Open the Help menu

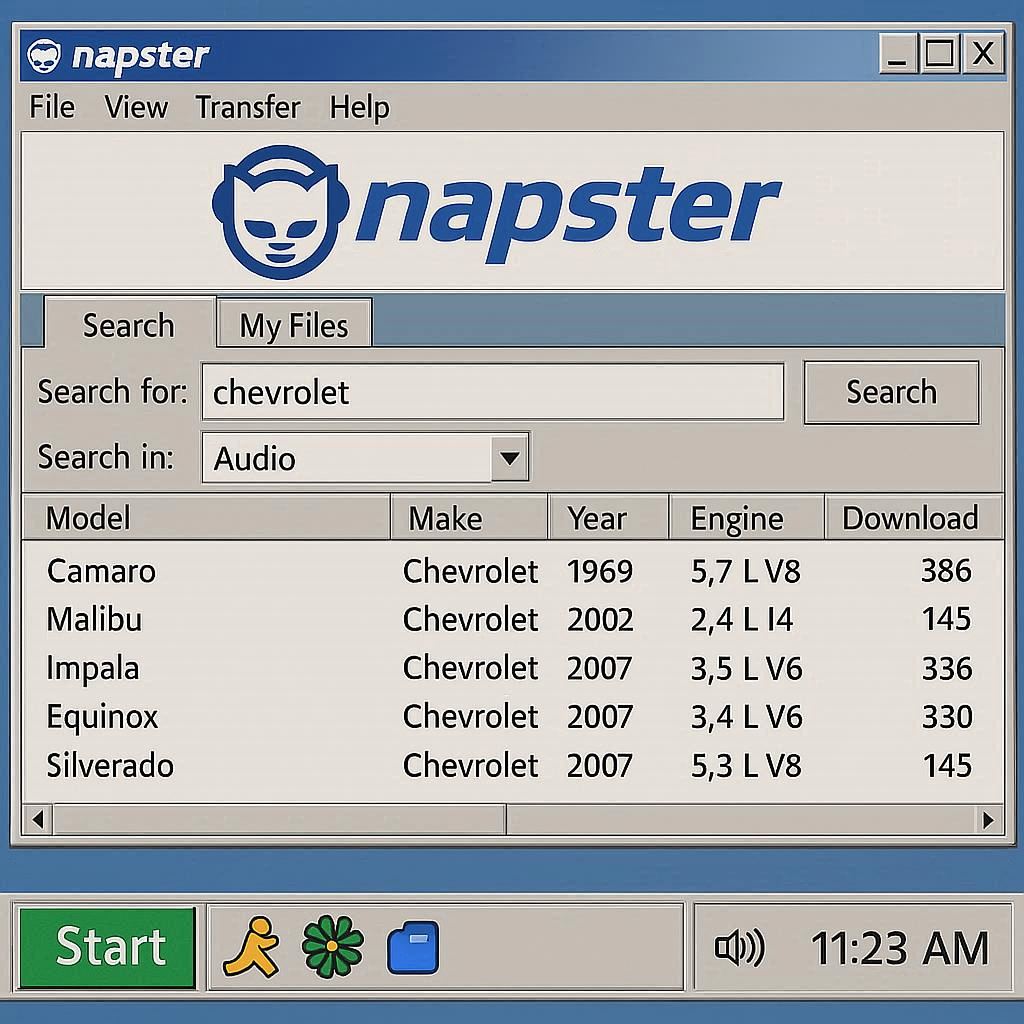click(359, 107)
